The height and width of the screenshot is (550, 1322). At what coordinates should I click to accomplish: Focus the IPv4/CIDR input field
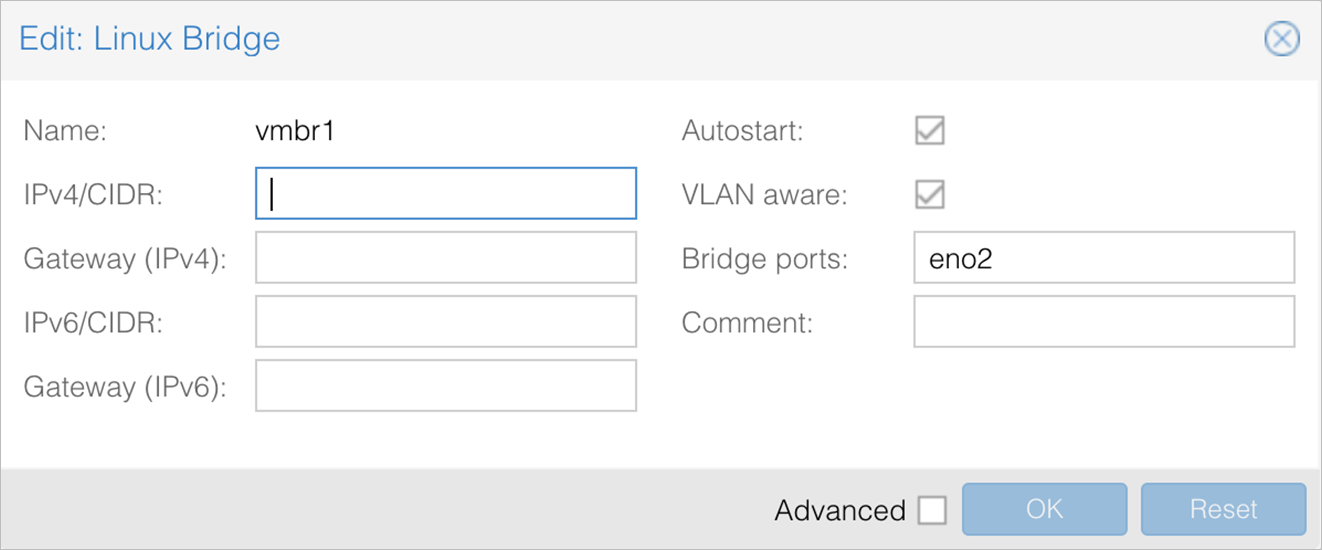tap(446, 193)
